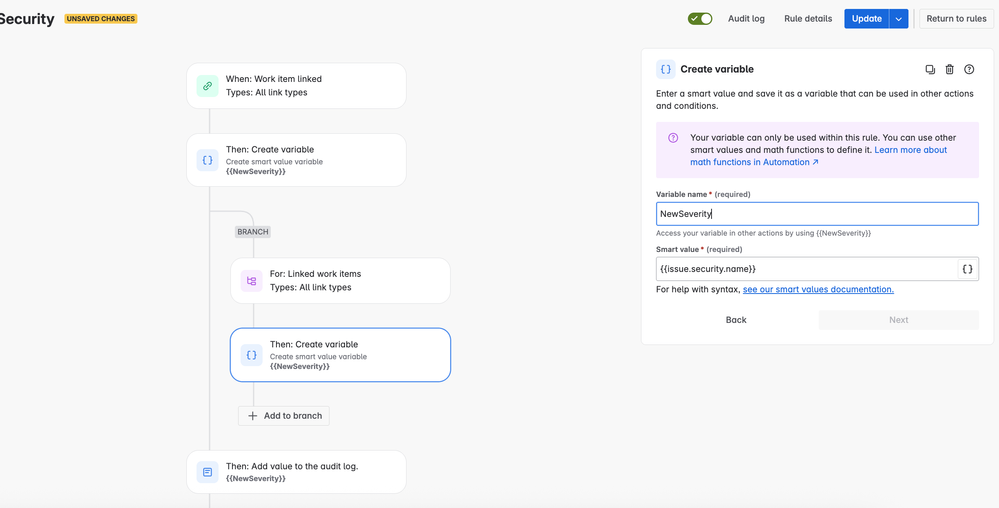The height and width of the screenshot is (508, 999).
Task: Expand the Update button dropdown arrow
Action: [x=898, y=18]
